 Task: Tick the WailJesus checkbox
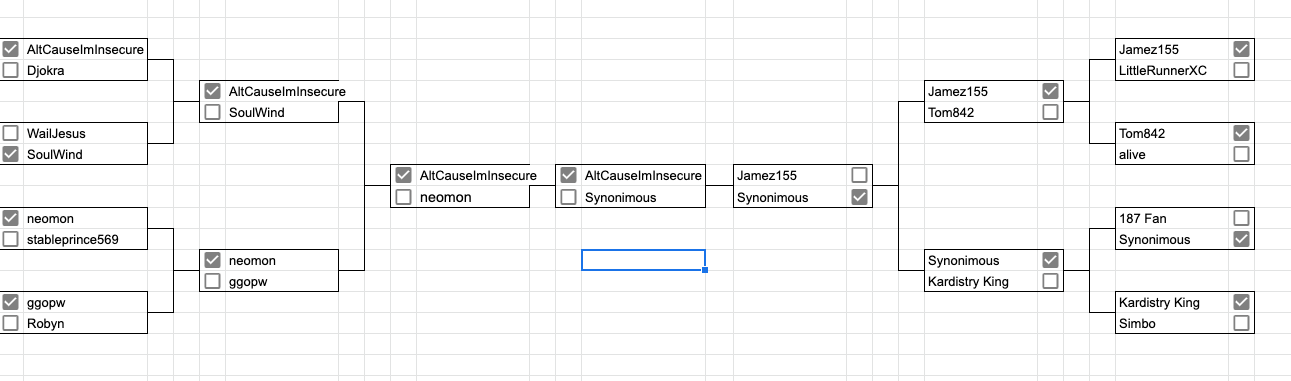pyautogui.click(x=11, y=133)
